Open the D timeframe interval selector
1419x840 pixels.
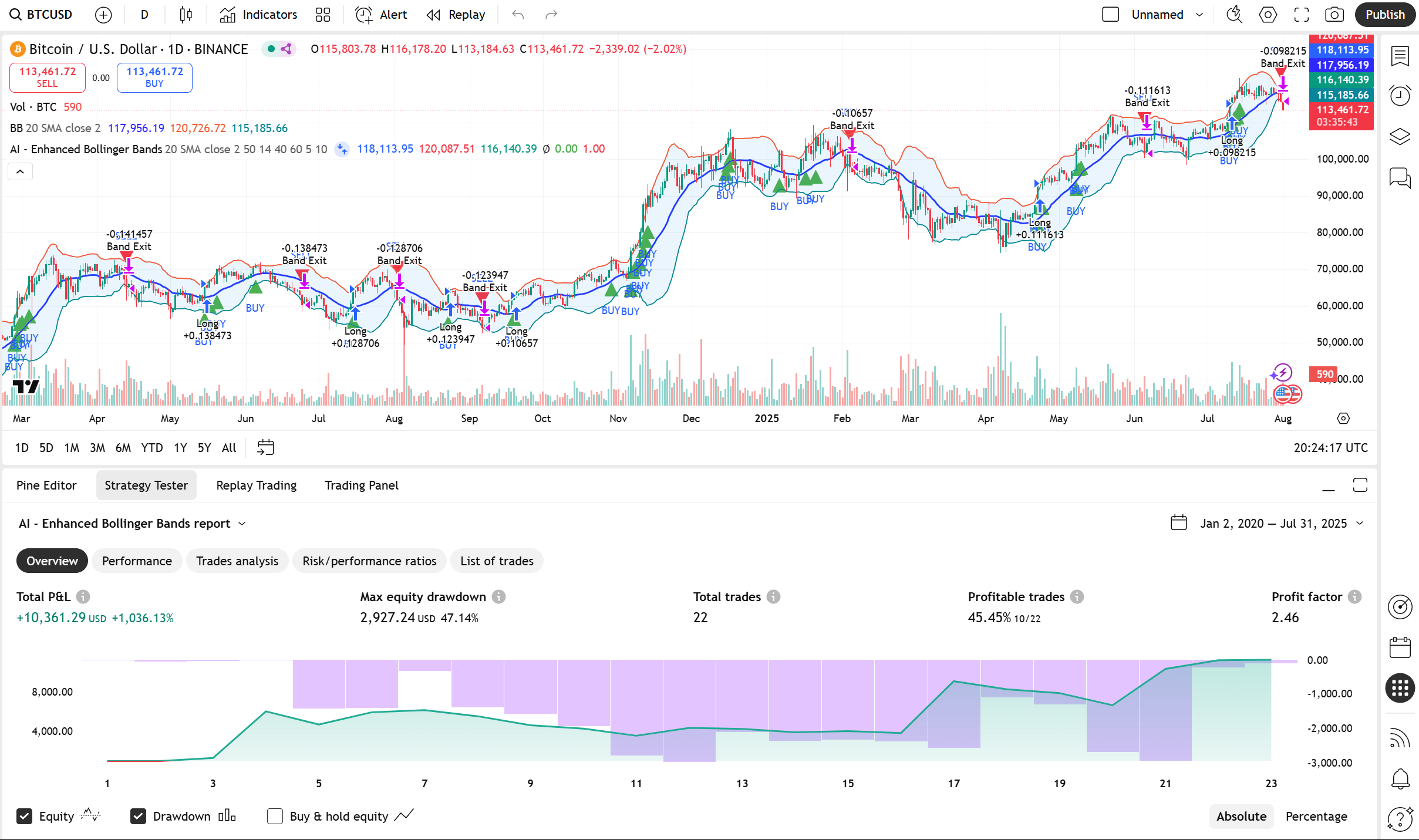(144, 15)
